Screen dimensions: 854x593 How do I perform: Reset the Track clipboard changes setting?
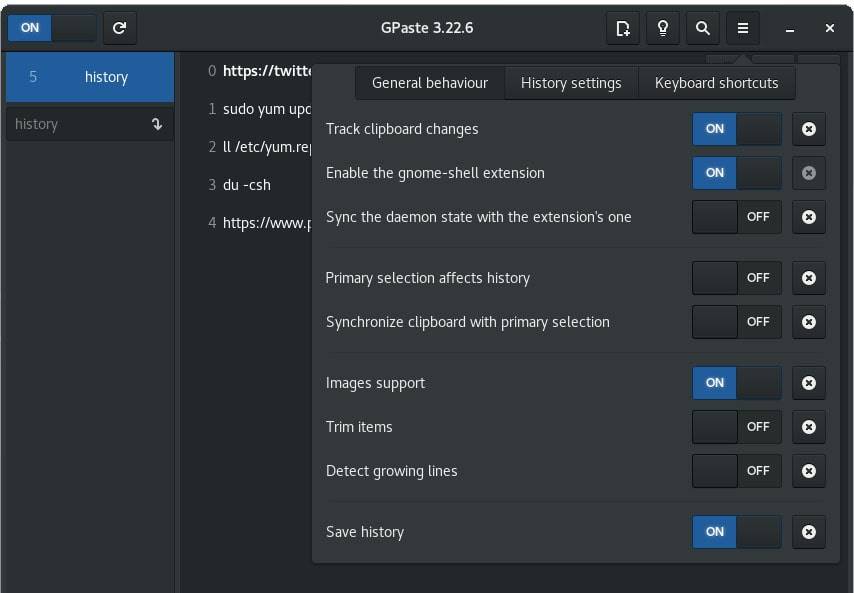coord(809,129)
